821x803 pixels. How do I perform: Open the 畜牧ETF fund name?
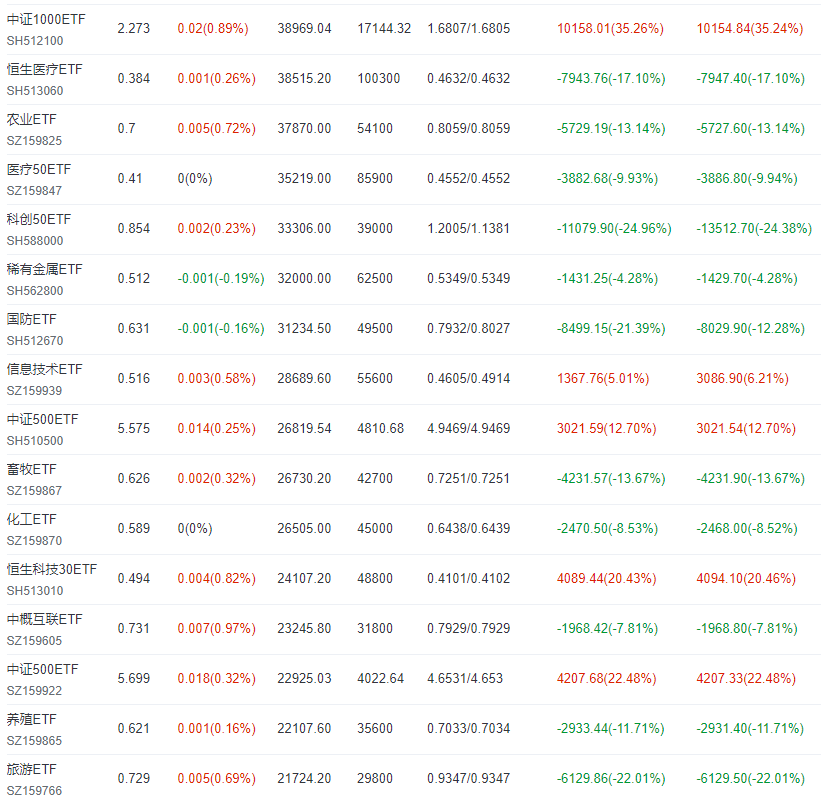point(31,469)
